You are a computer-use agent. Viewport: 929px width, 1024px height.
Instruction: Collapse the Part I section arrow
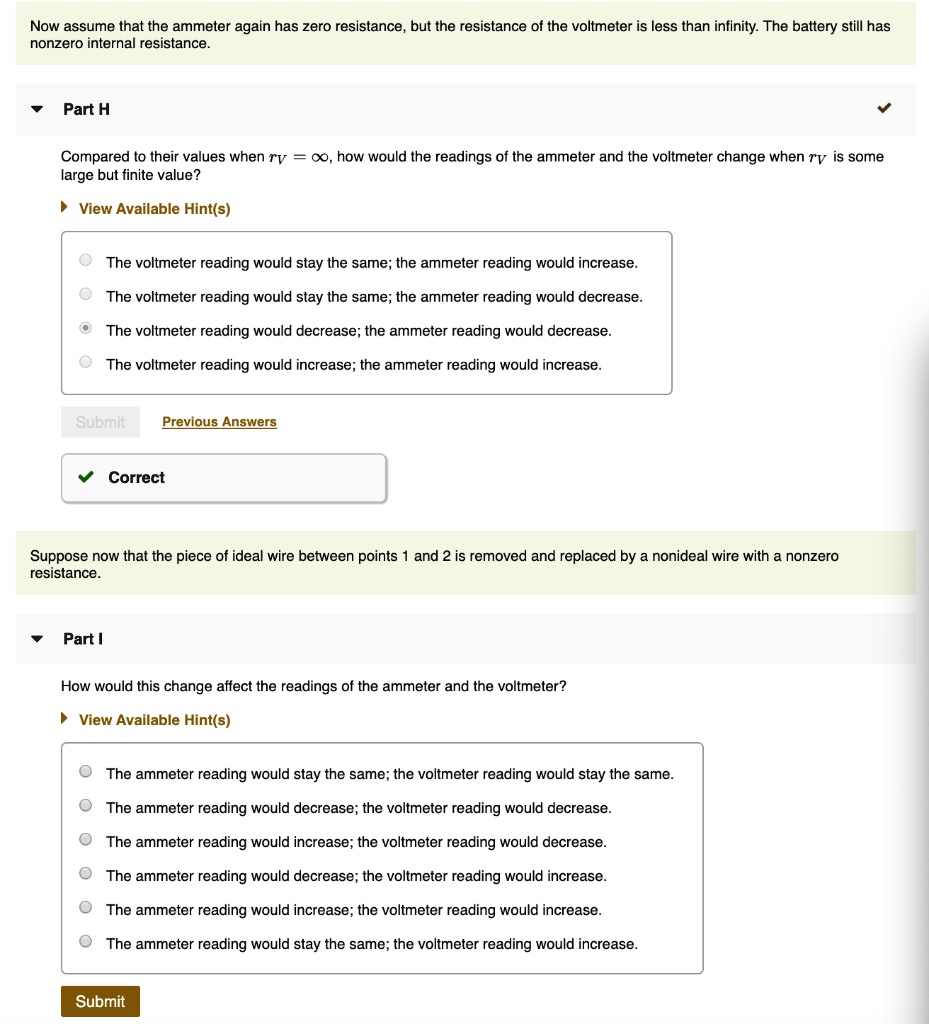pos(37,639)
